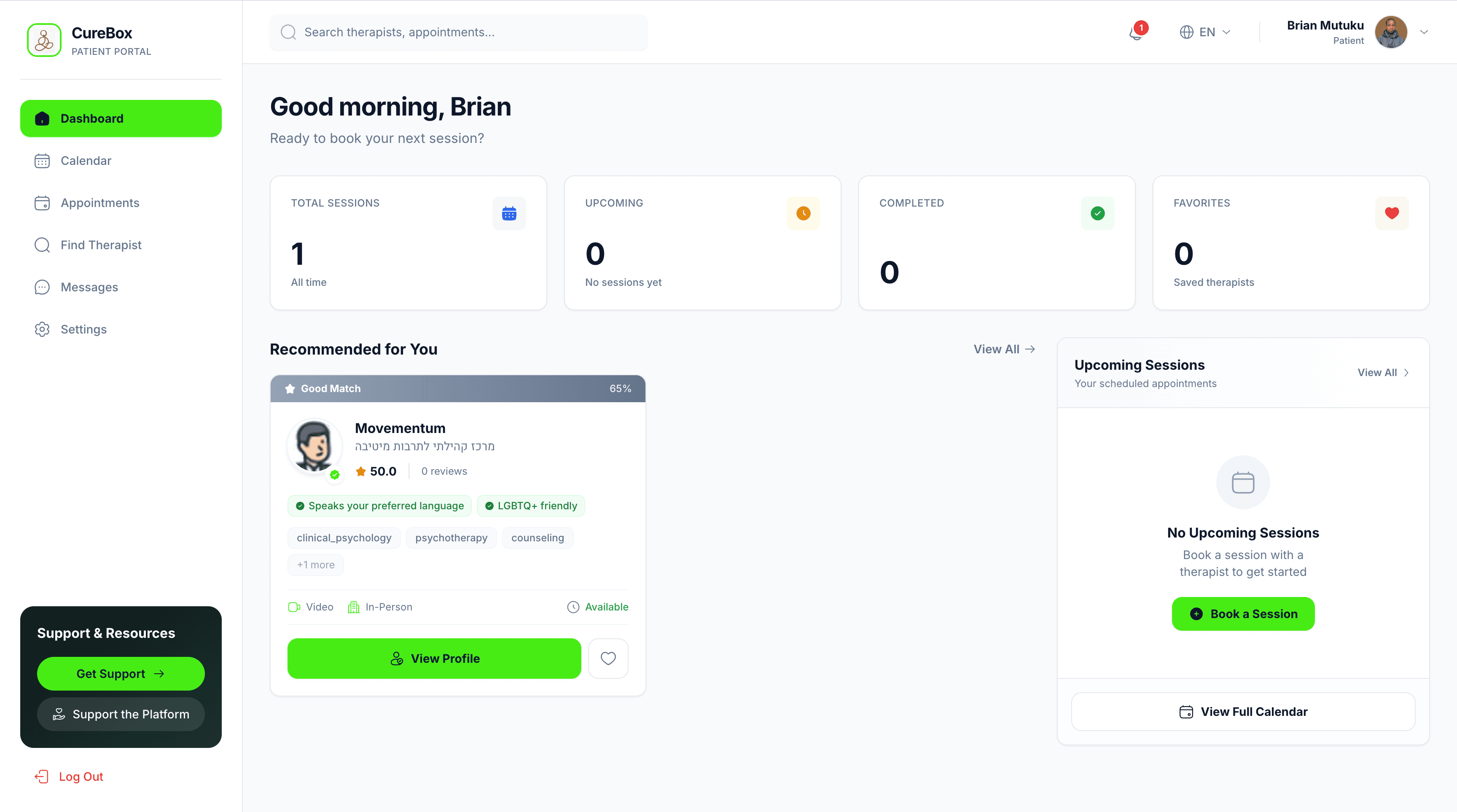This screenshot has width=1457, height=812.
Task: Click the View Profile button
Action: pyautogui.click(x=434, y=658)
